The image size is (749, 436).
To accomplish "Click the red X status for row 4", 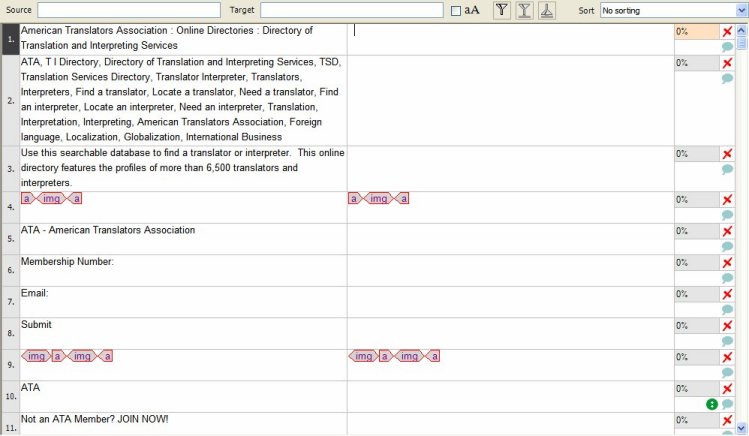I will [x=727, y=200].
